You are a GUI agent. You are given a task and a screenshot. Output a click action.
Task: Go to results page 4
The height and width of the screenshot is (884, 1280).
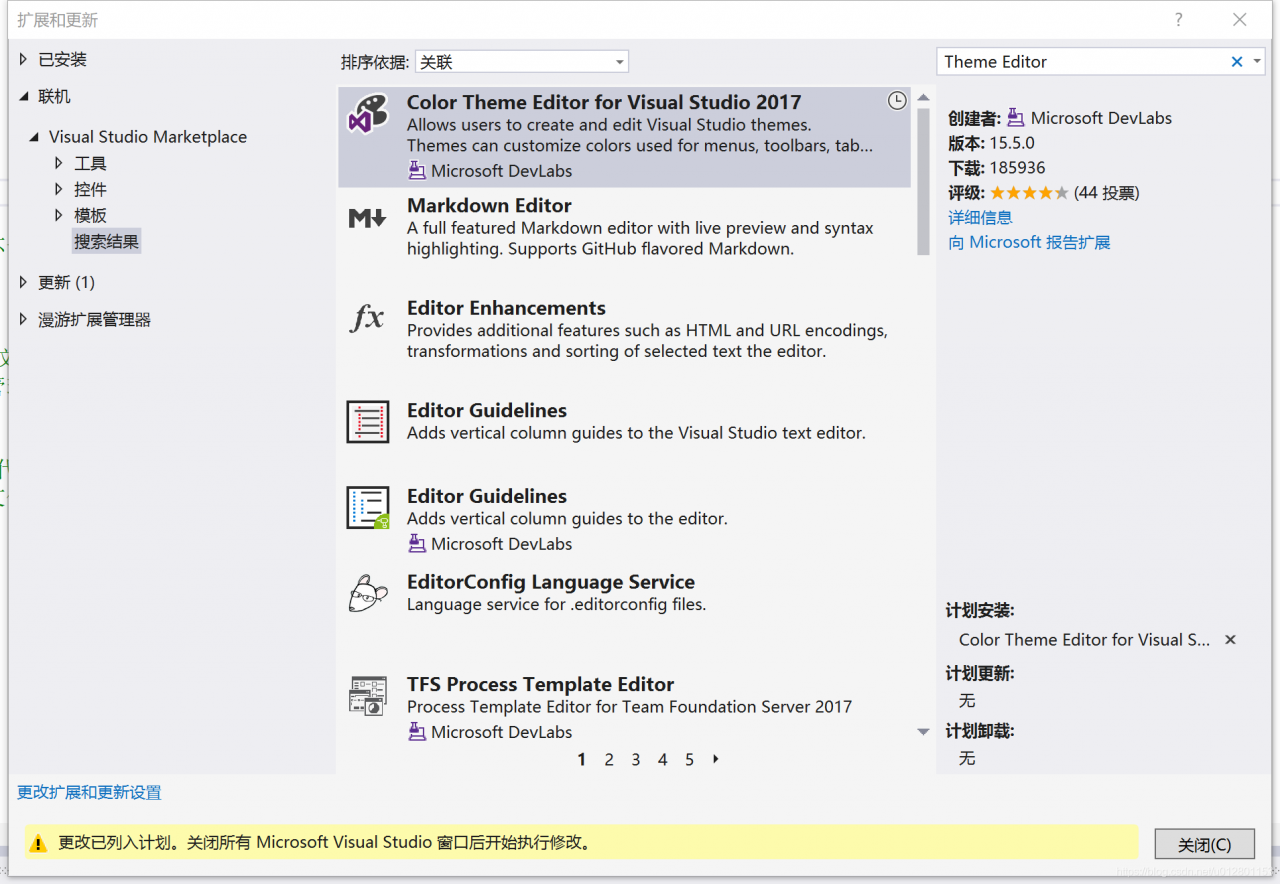[x=662, y=760]
